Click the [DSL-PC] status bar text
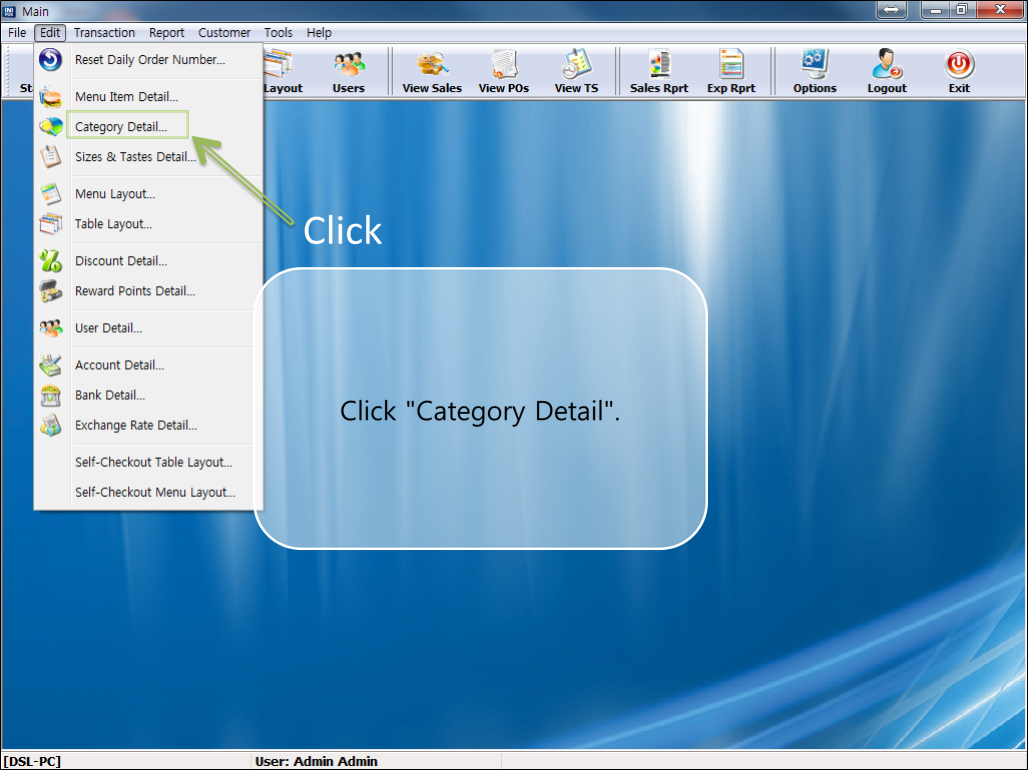The width and height of the screenshot is (1028, 770). (x=32, y=761)
